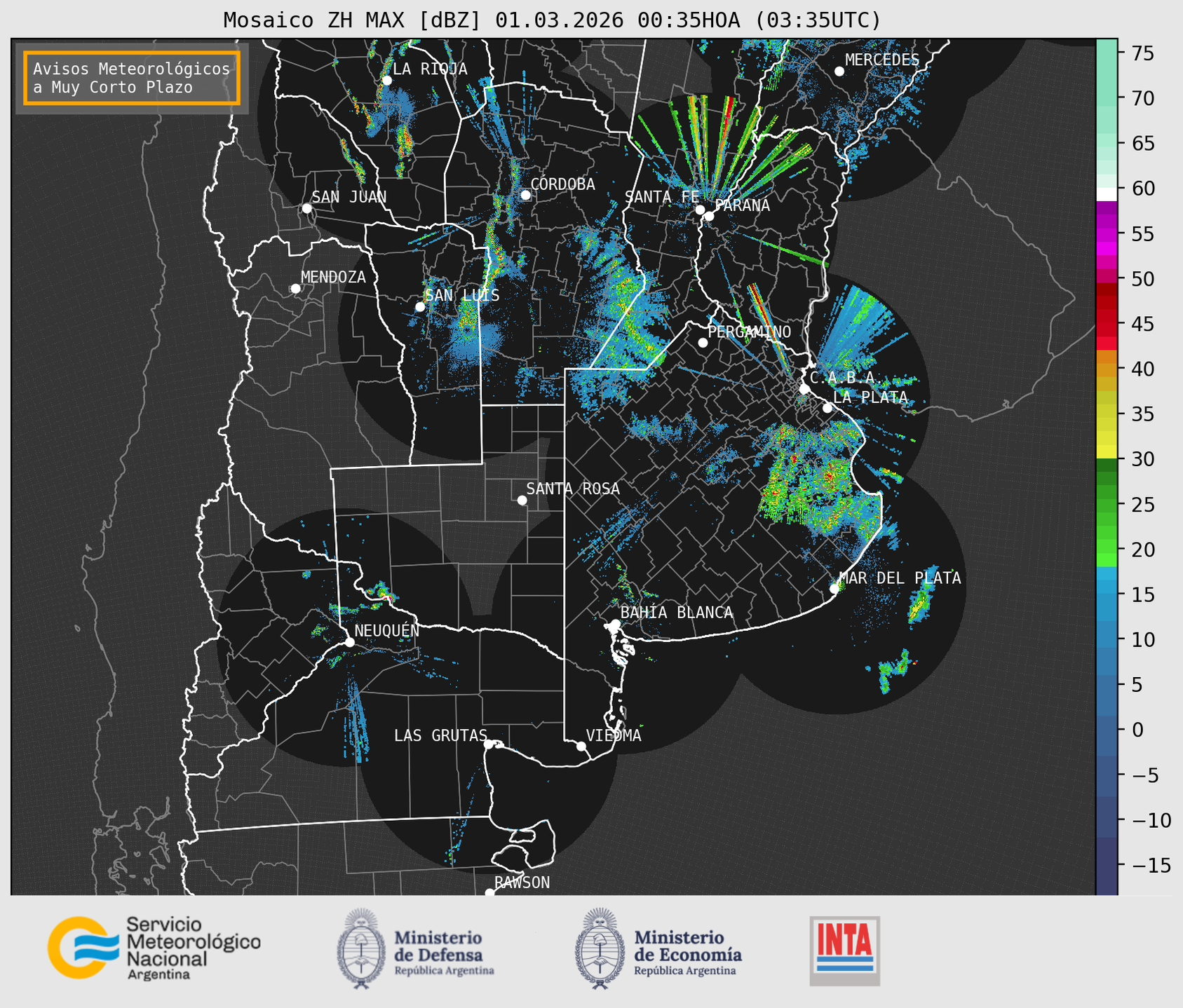Open Avisos Meteorológicos a Muy Corto Plazo box
The image size is (1183, 1008).
coord(132,78)
